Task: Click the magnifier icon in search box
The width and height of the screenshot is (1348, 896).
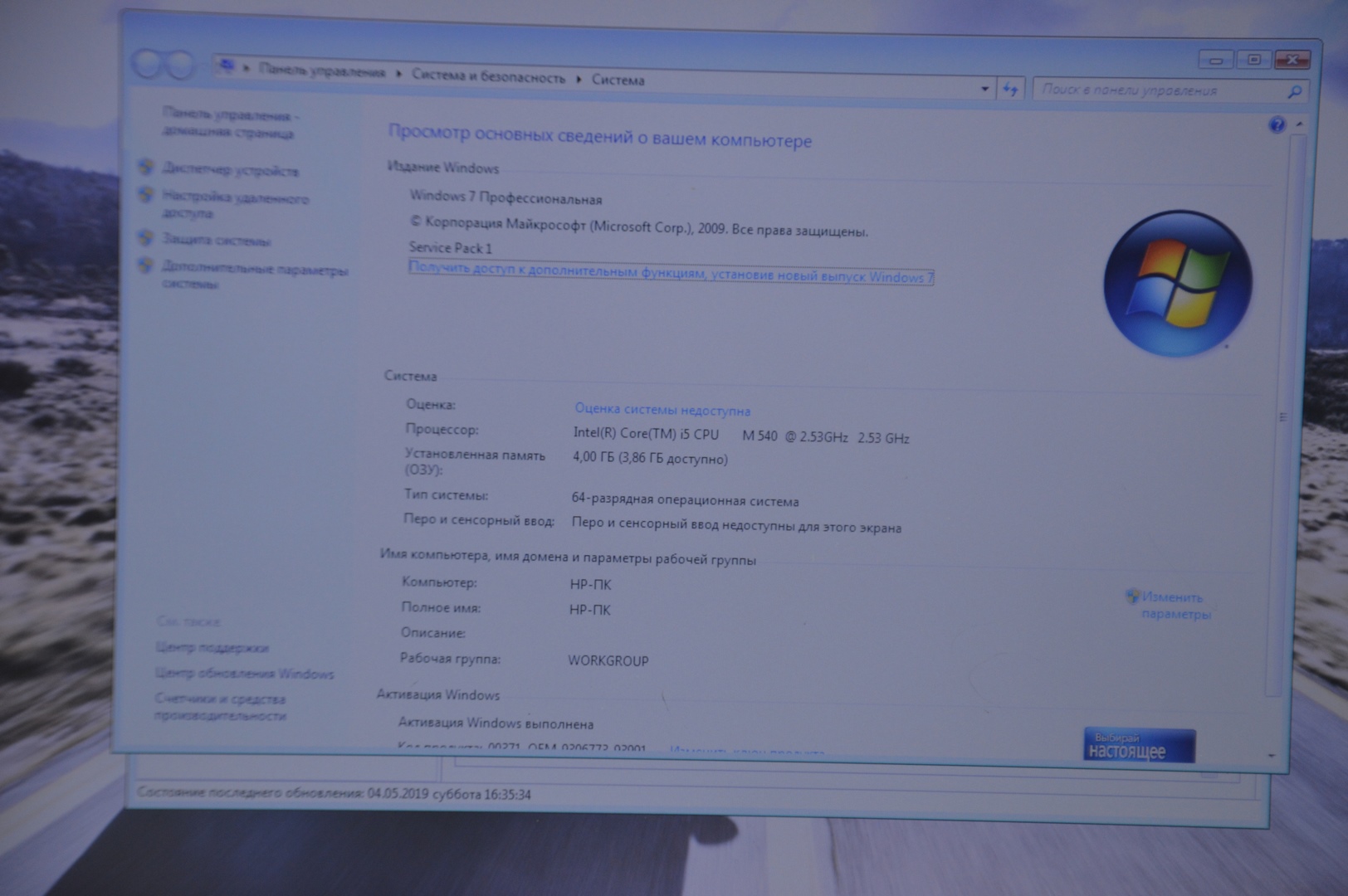Action: 1293,92
